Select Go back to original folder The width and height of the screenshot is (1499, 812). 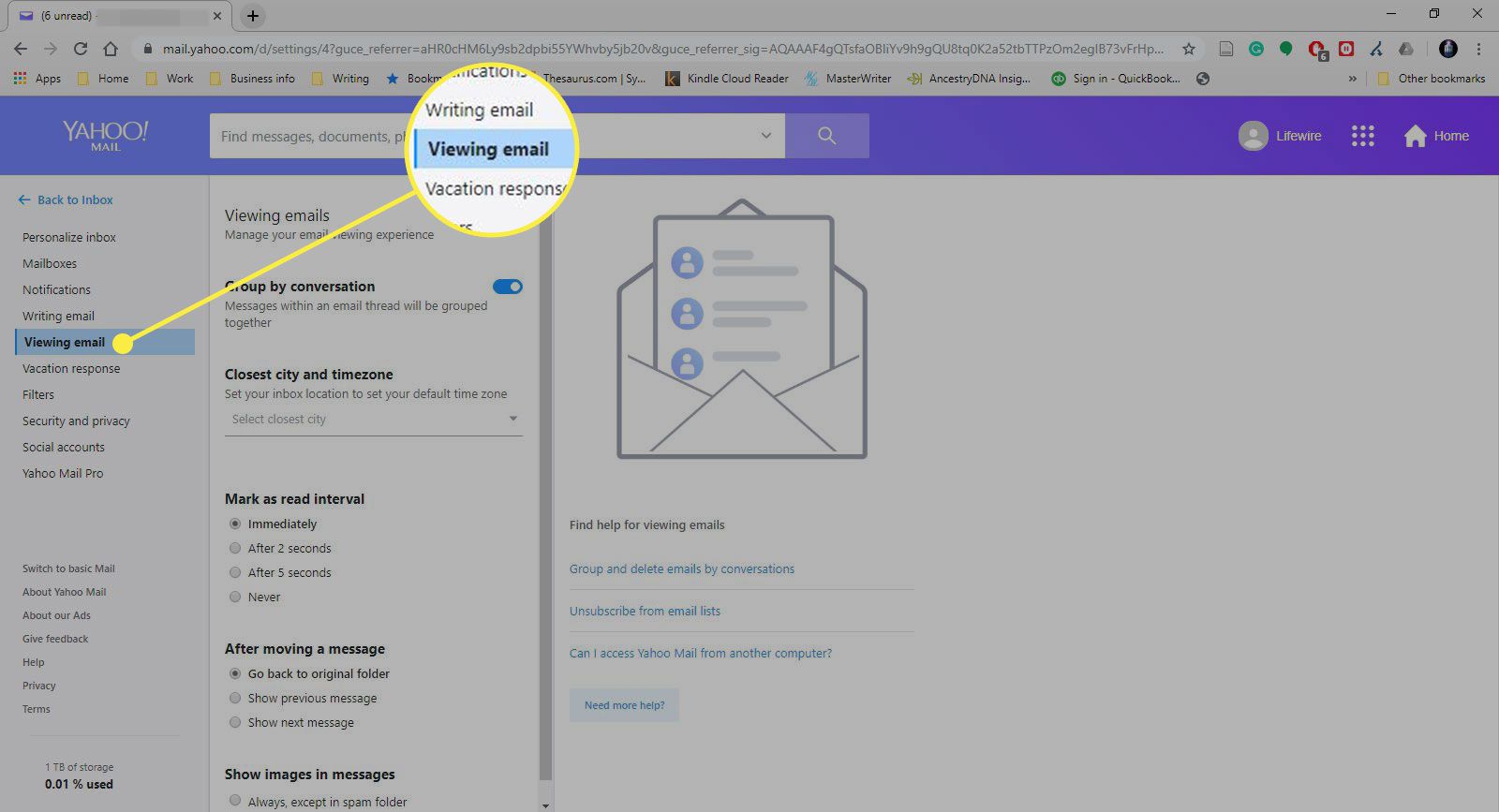click(x=235, y=673)
